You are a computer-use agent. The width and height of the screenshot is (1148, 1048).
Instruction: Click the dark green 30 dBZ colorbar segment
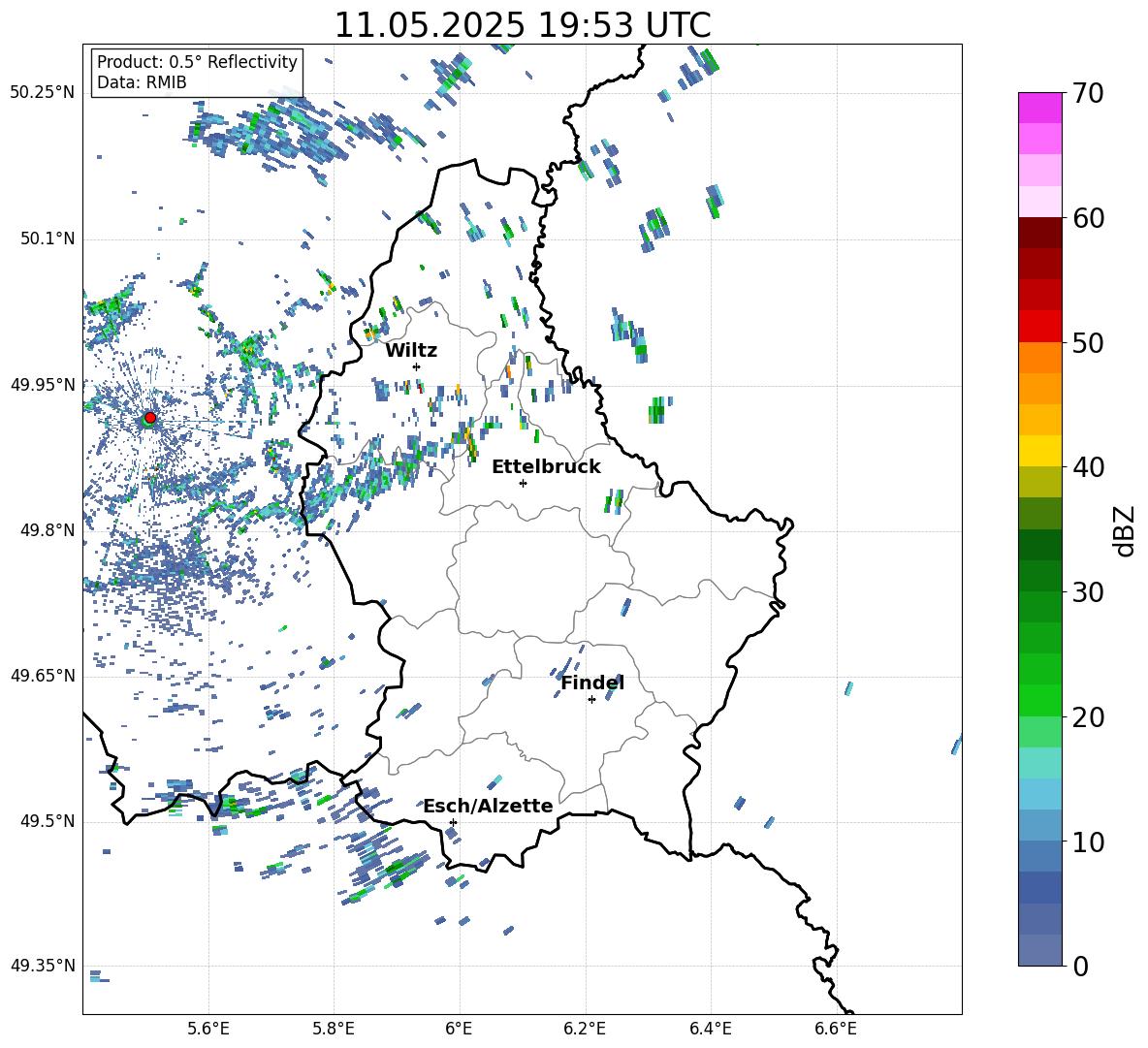point(1039,576)
